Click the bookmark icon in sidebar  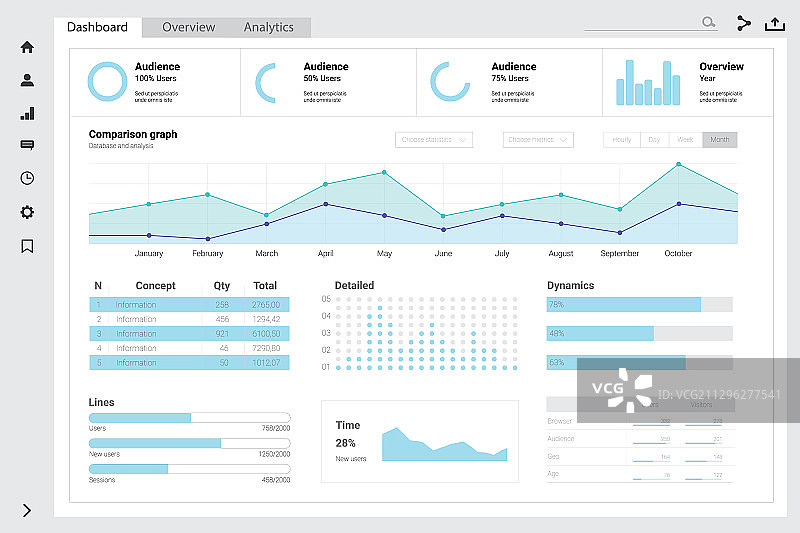pos(27,246)
